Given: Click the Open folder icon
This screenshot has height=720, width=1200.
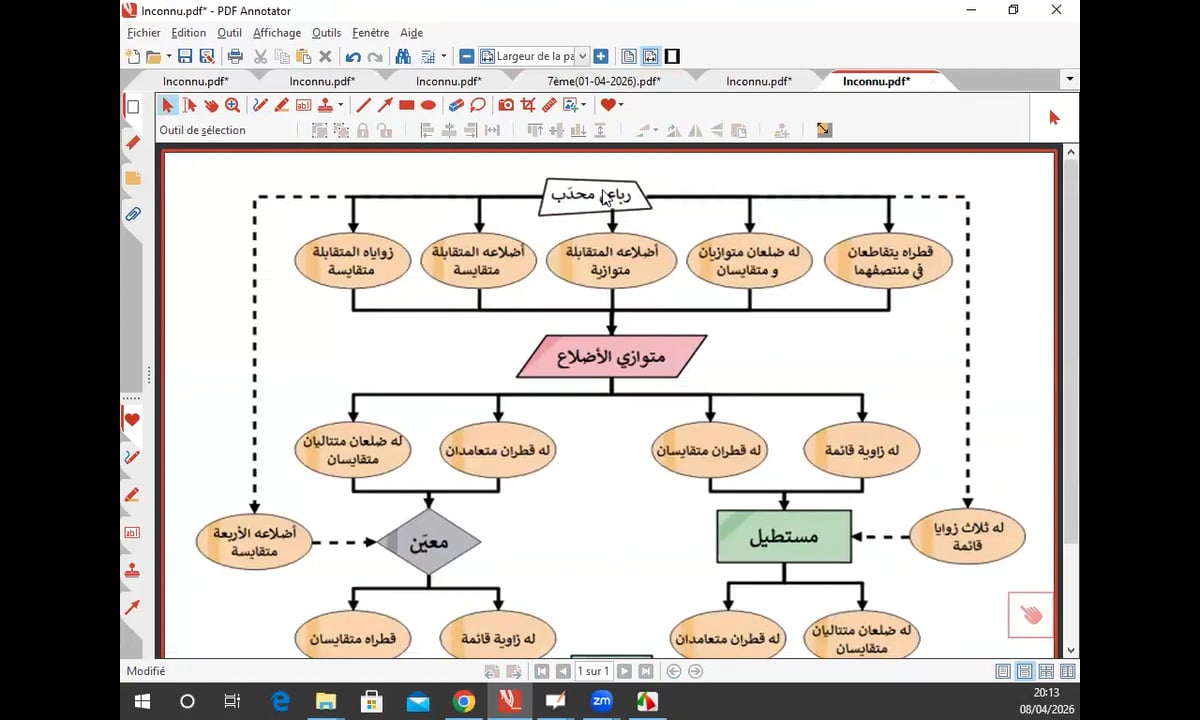Looking at the screenshot, I should (x=153, y=57).
